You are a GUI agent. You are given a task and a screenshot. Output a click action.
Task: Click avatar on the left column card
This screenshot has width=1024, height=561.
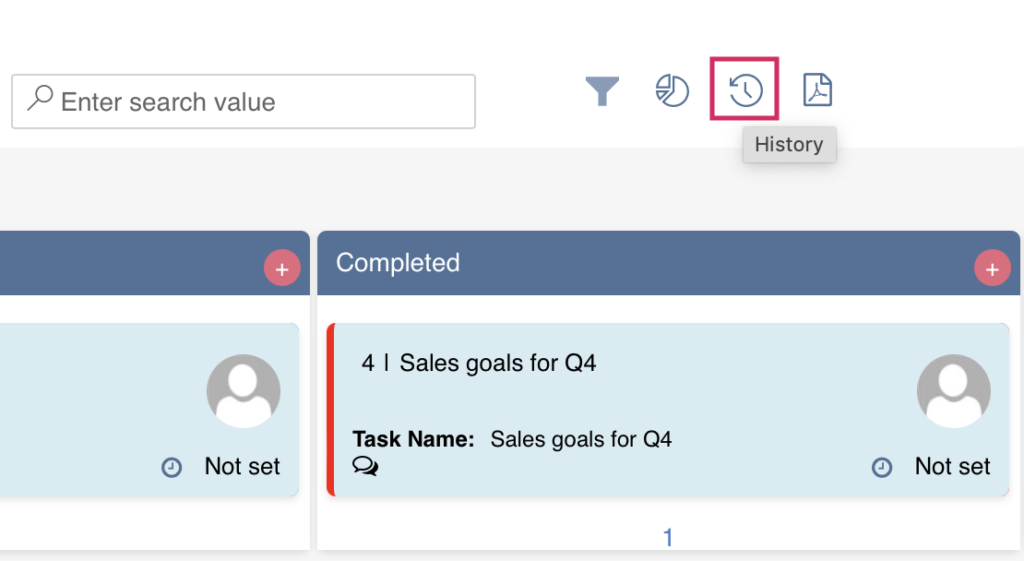point(244,391)
